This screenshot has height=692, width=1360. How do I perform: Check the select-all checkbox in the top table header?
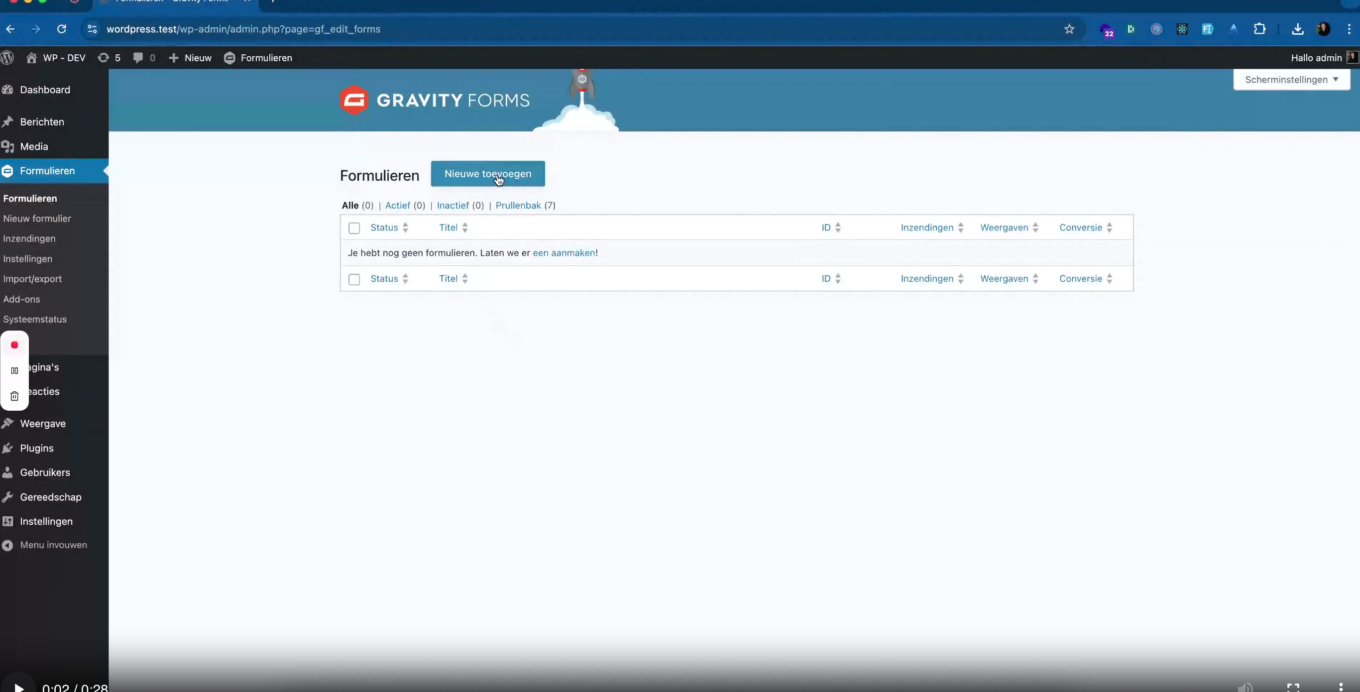coord(354,227)
